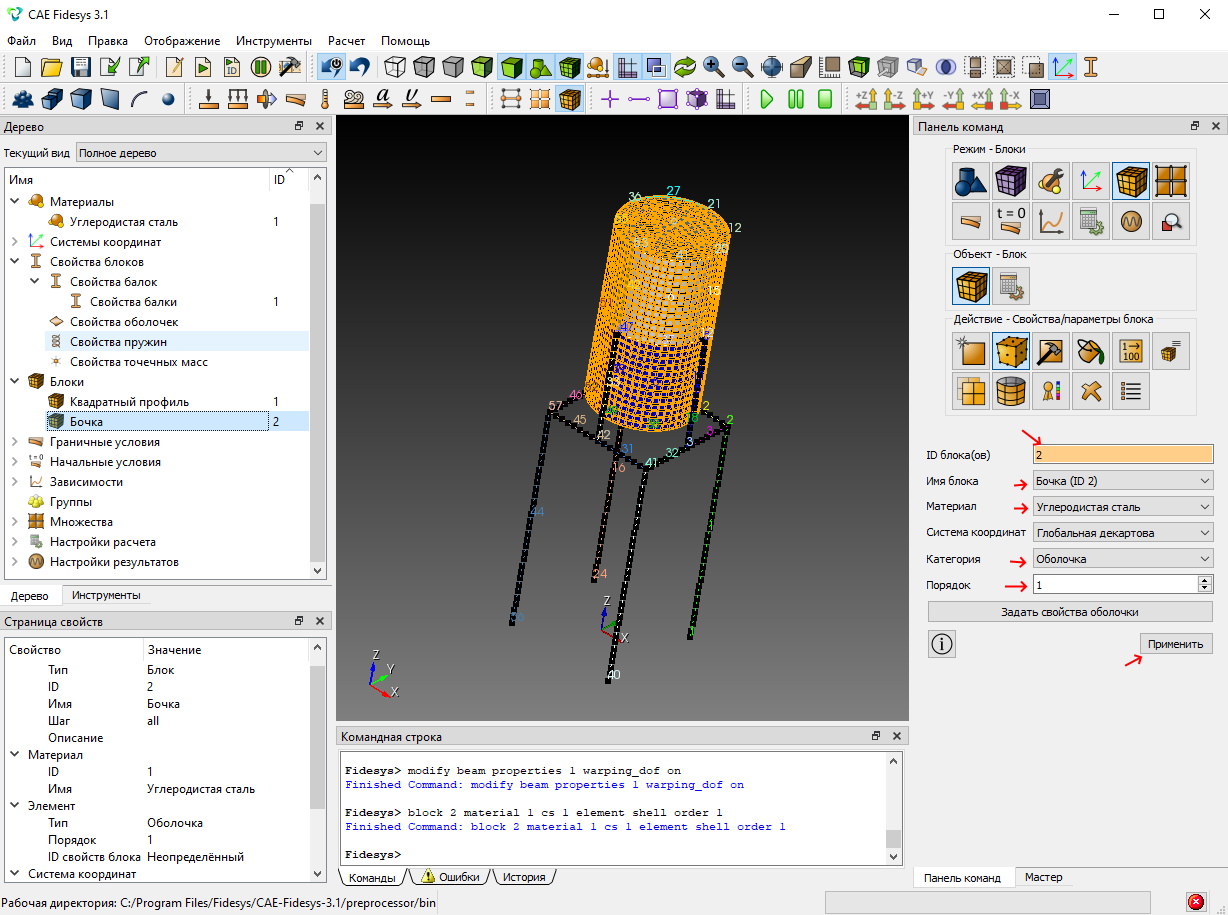Image resolution: width=1228 pixels, height=915 pixels.
Task: Click the green refresh arrows icon
Action: [685, 67]
